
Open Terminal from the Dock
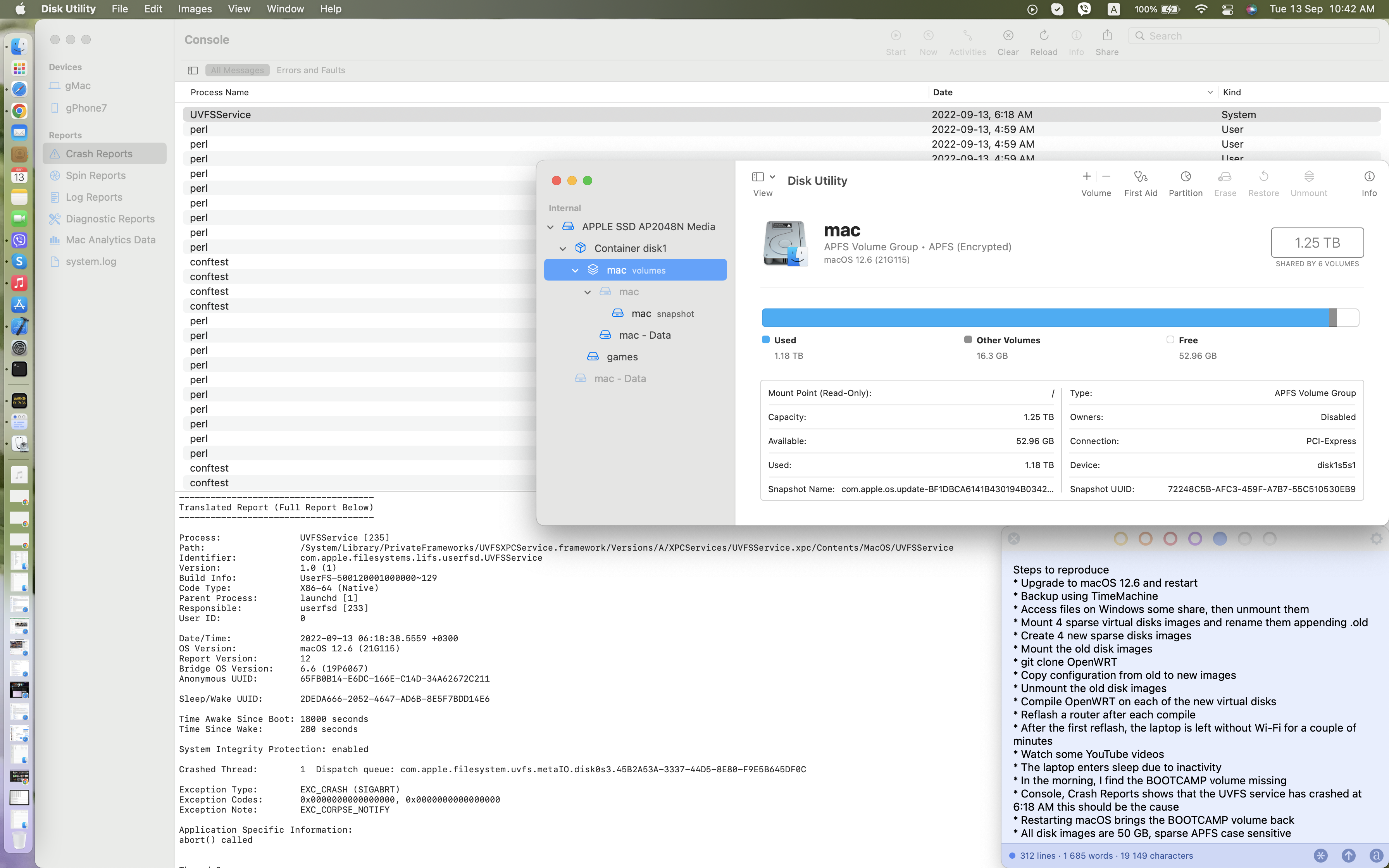19,369
